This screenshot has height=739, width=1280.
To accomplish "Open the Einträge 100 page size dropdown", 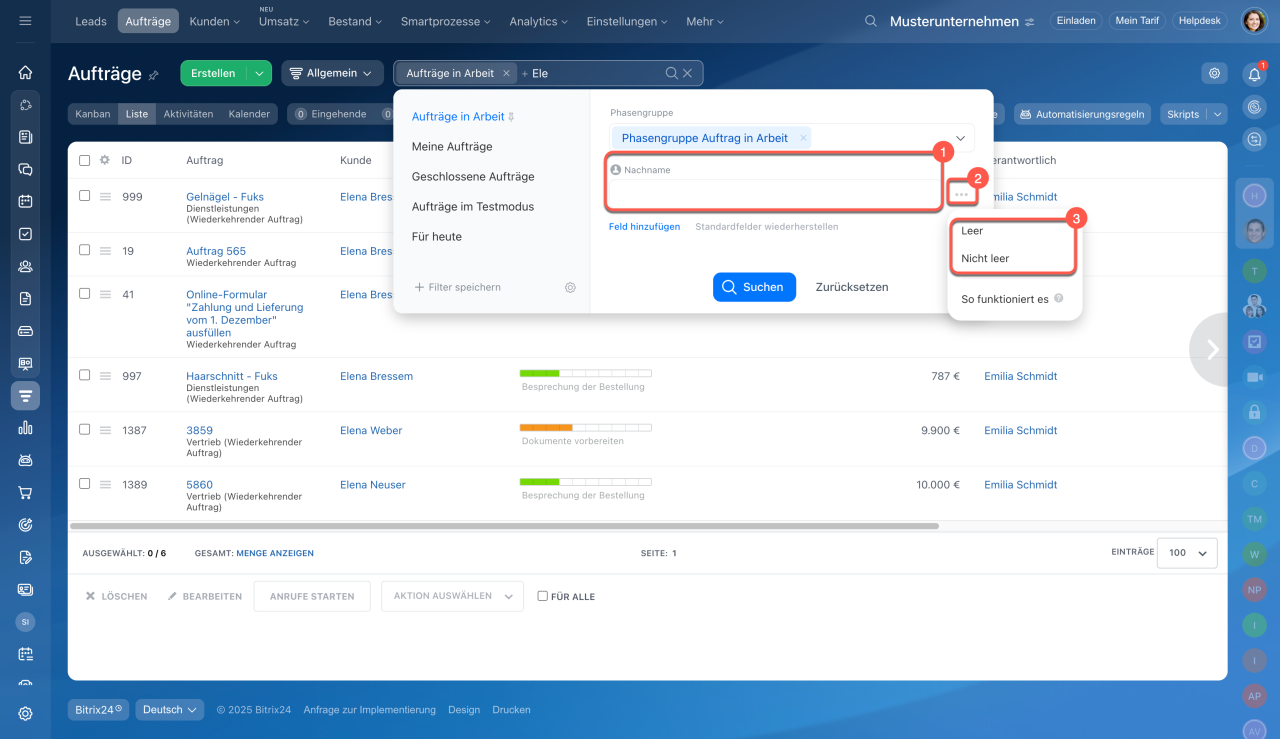I will click(x=1187, y=553).
